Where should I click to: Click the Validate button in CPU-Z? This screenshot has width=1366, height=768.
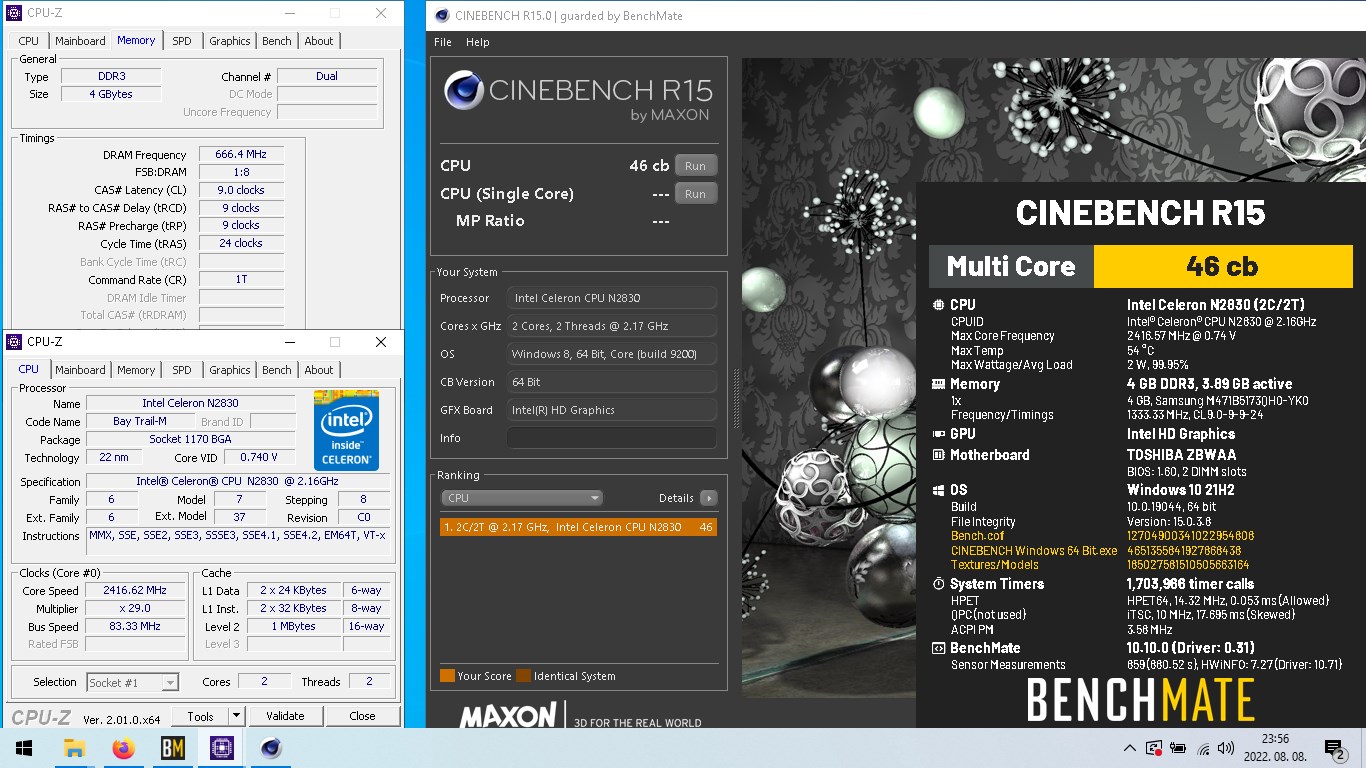pyautogui.click(x=285, y=716)
